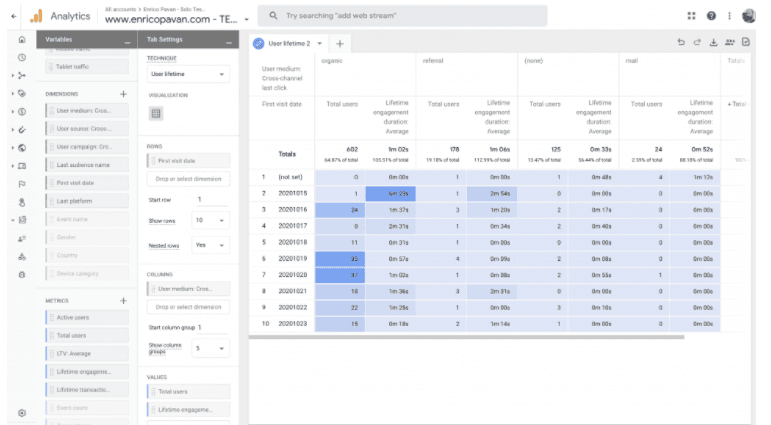
Task: Change the Nested rows dropdown value
Action: click(x=212, y=245)
